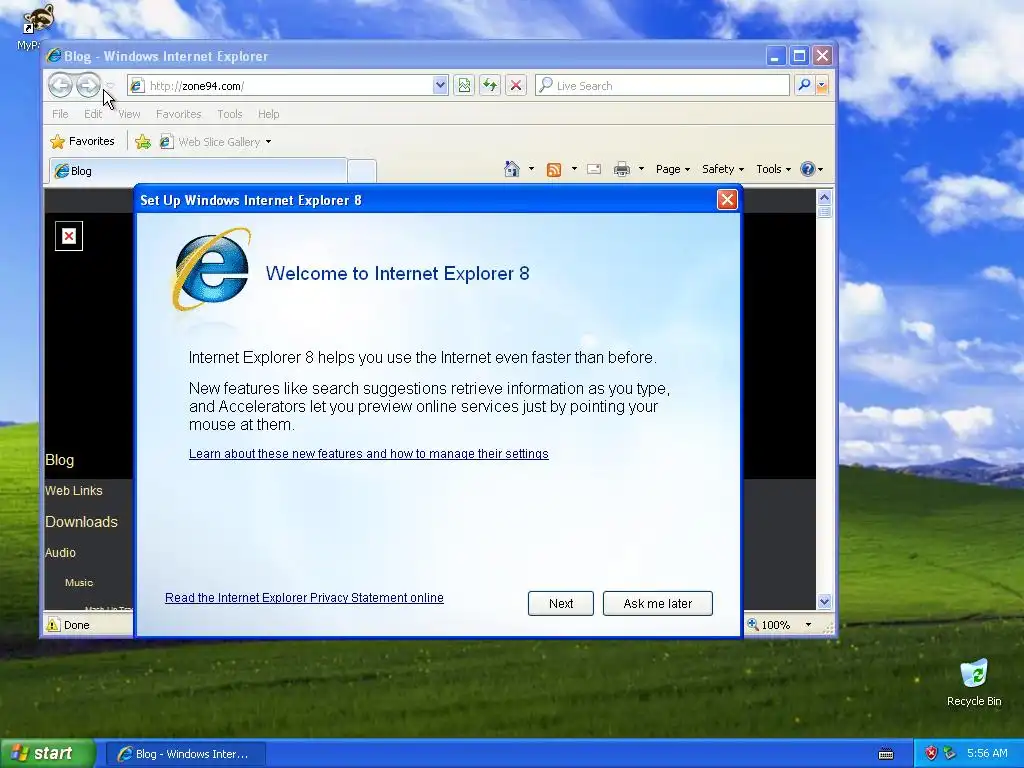Screen dimensions: 1024x768
Task: Open the File menu
Action: (60, 114)
